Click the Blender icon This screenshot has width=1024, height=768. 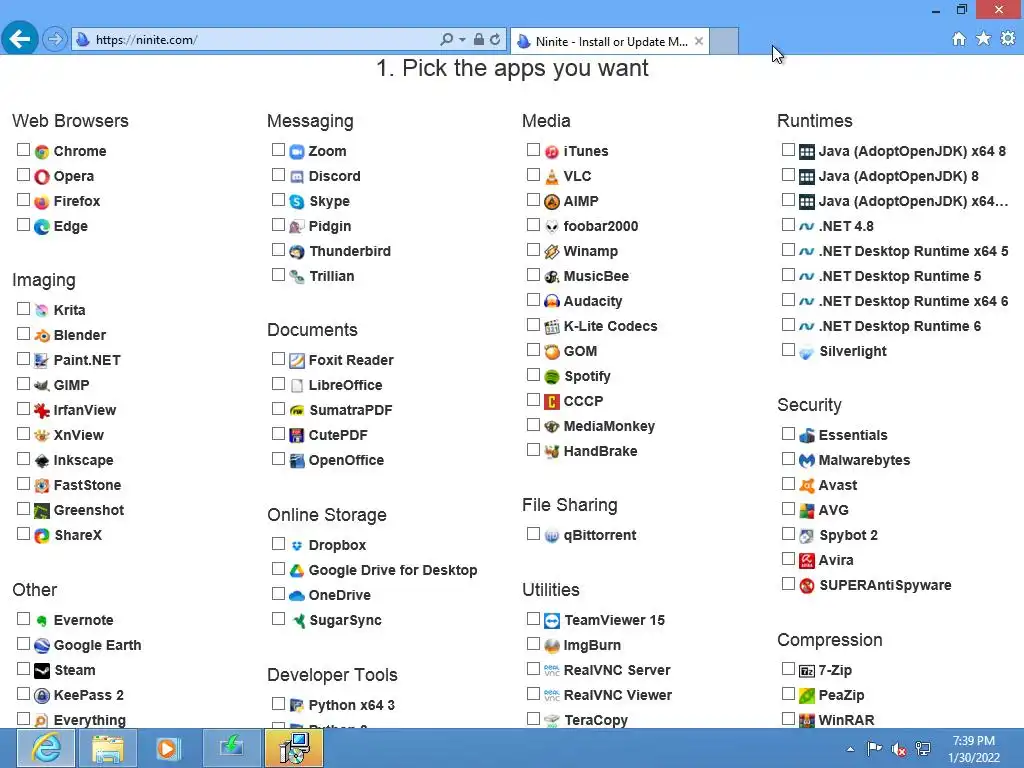click(x=42, y=335)
